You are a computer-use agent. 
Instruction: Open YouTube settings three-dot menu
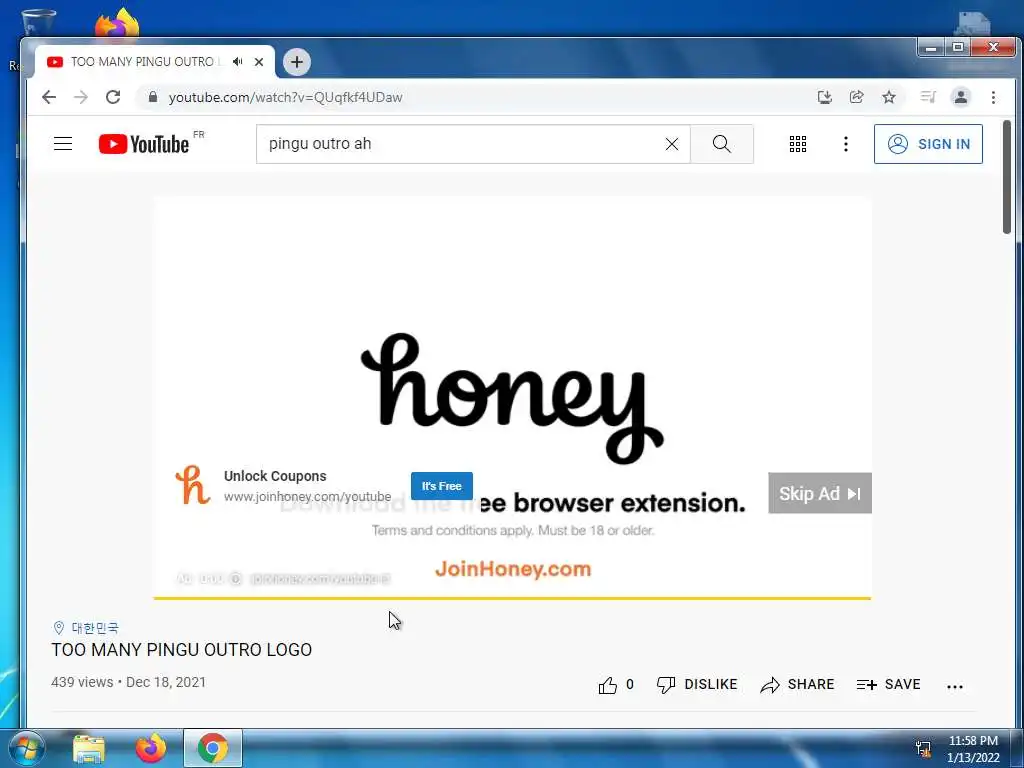(846, 144)
